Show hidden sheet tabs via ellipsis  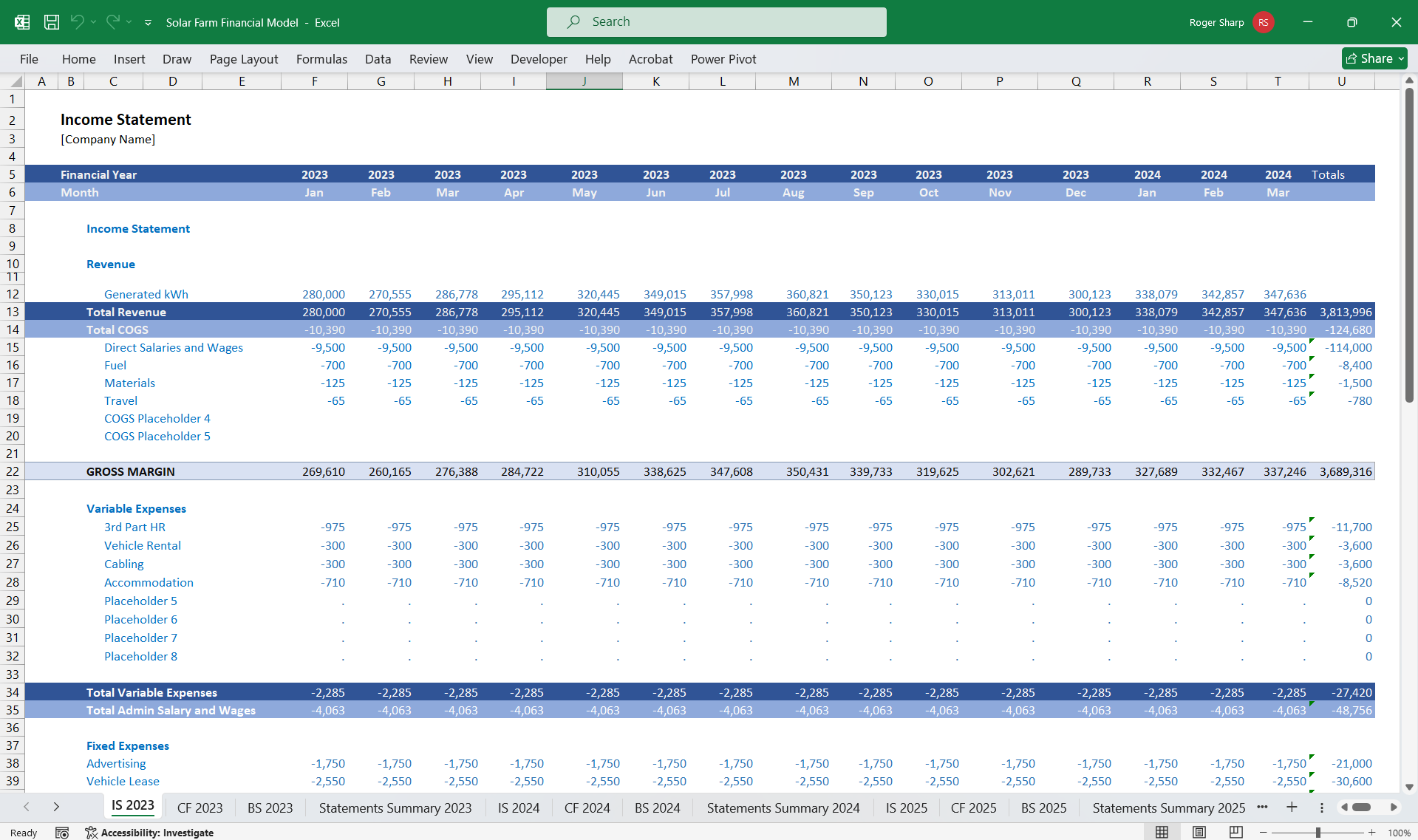pos(1262,807)
